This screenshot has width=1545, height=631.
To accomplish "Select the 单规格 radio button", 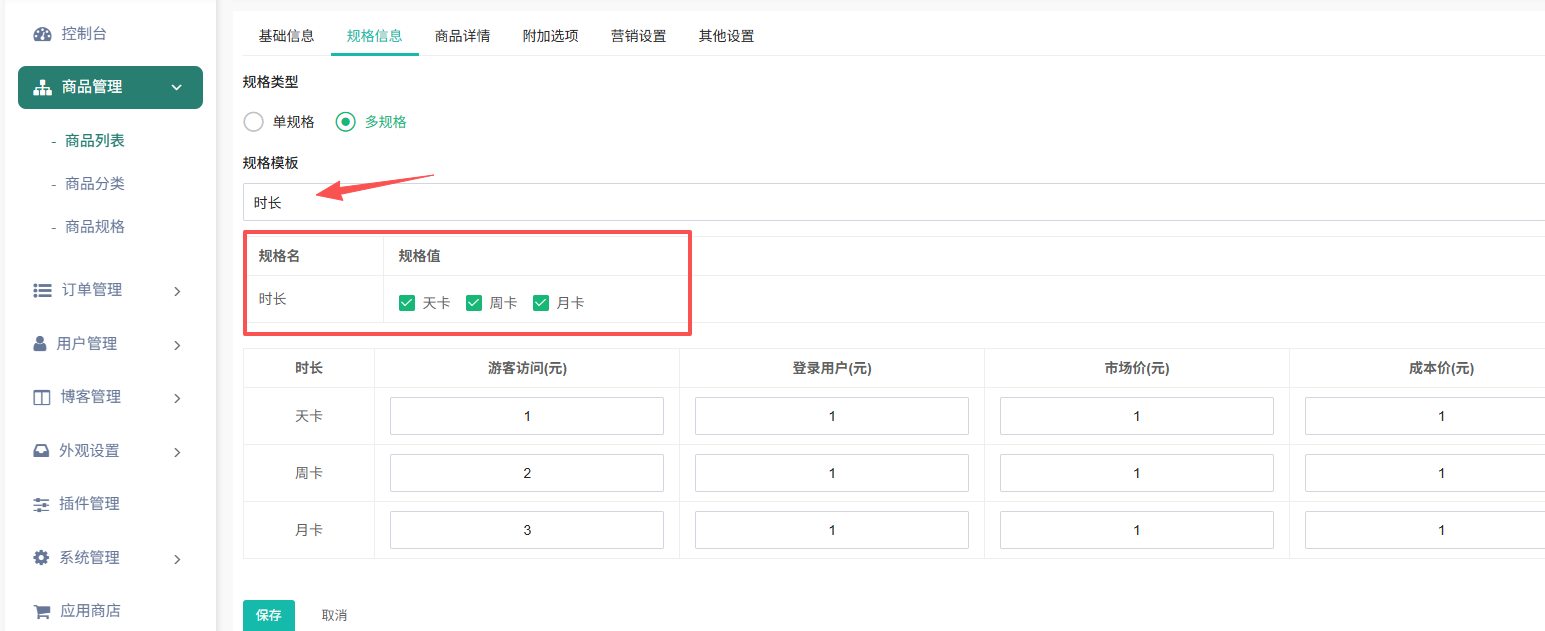I will [x=254, y=122].
